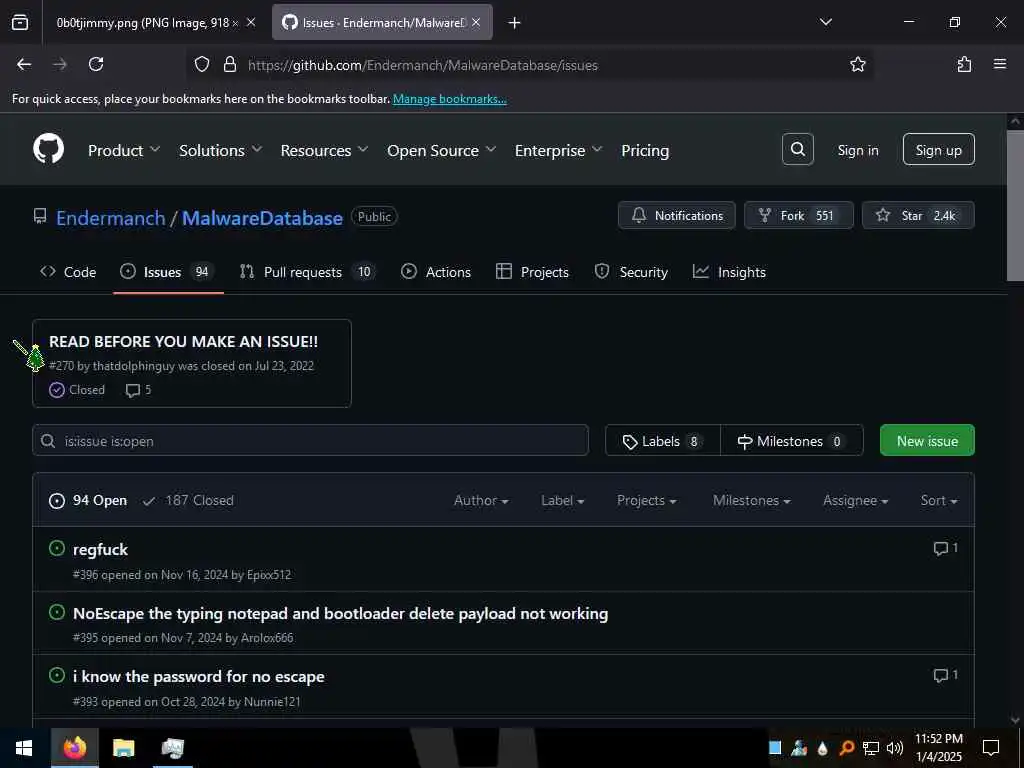This screenshot has height=768, width=1024.
Task: Star the MalwareDatabase repository
Action: pyautogui.click(x=918, y=216)
